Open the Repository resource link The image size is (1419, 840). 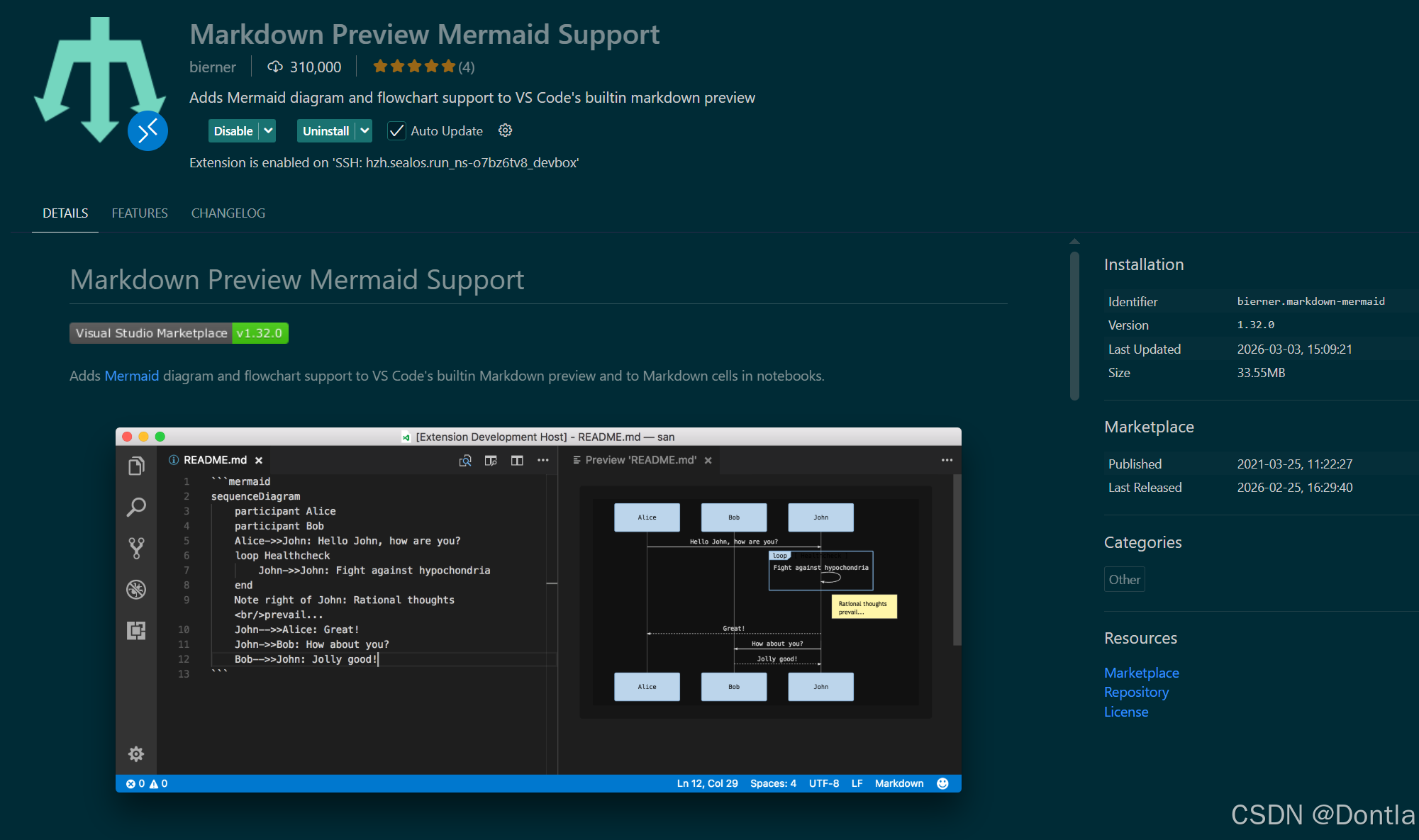[1136, 692]
